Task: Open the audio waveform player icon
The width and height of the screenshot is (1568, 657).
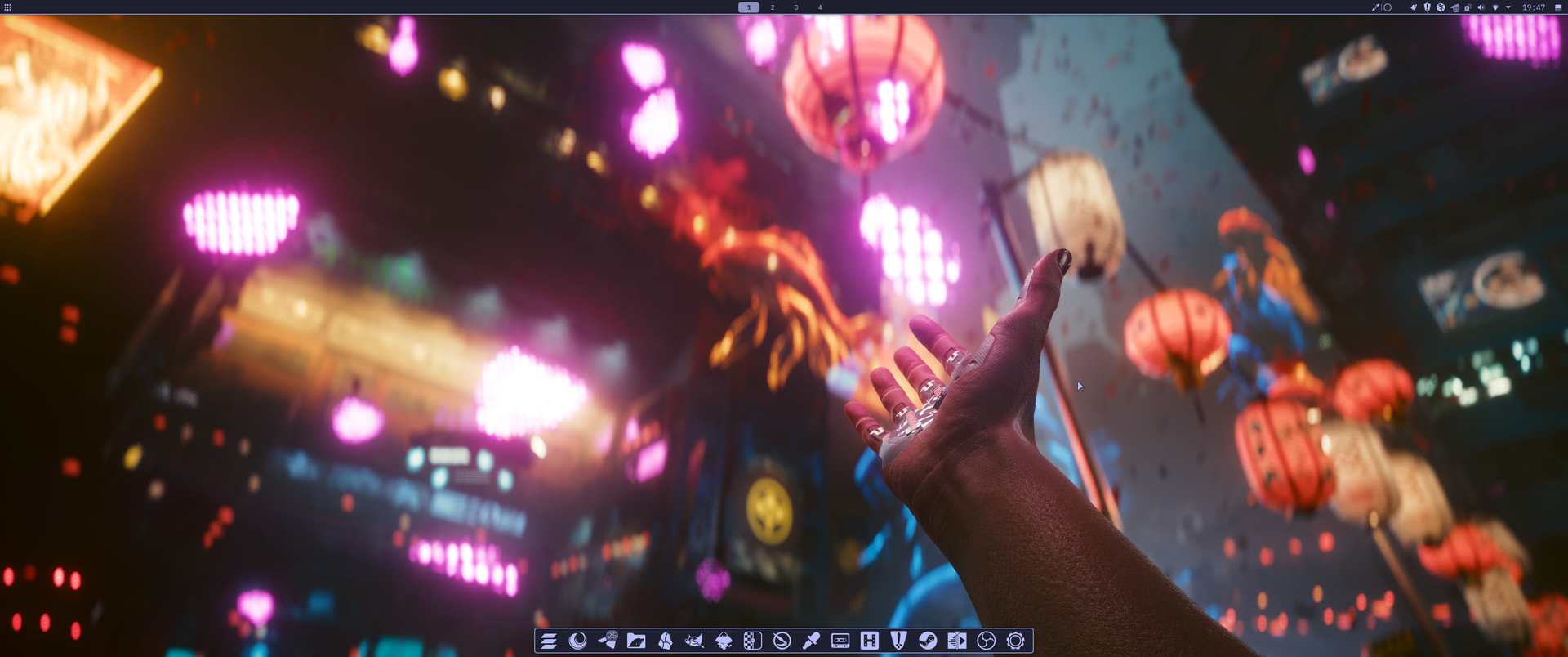Action: (957, 641)
